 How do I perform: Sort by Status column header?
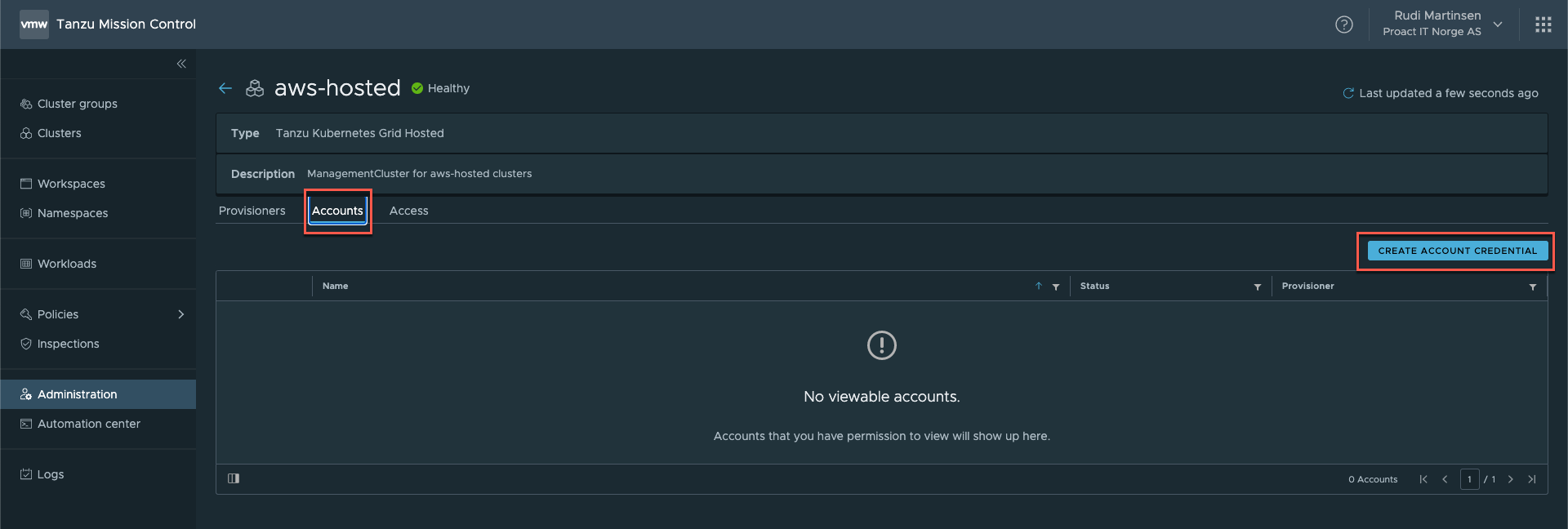(1095, 286)
